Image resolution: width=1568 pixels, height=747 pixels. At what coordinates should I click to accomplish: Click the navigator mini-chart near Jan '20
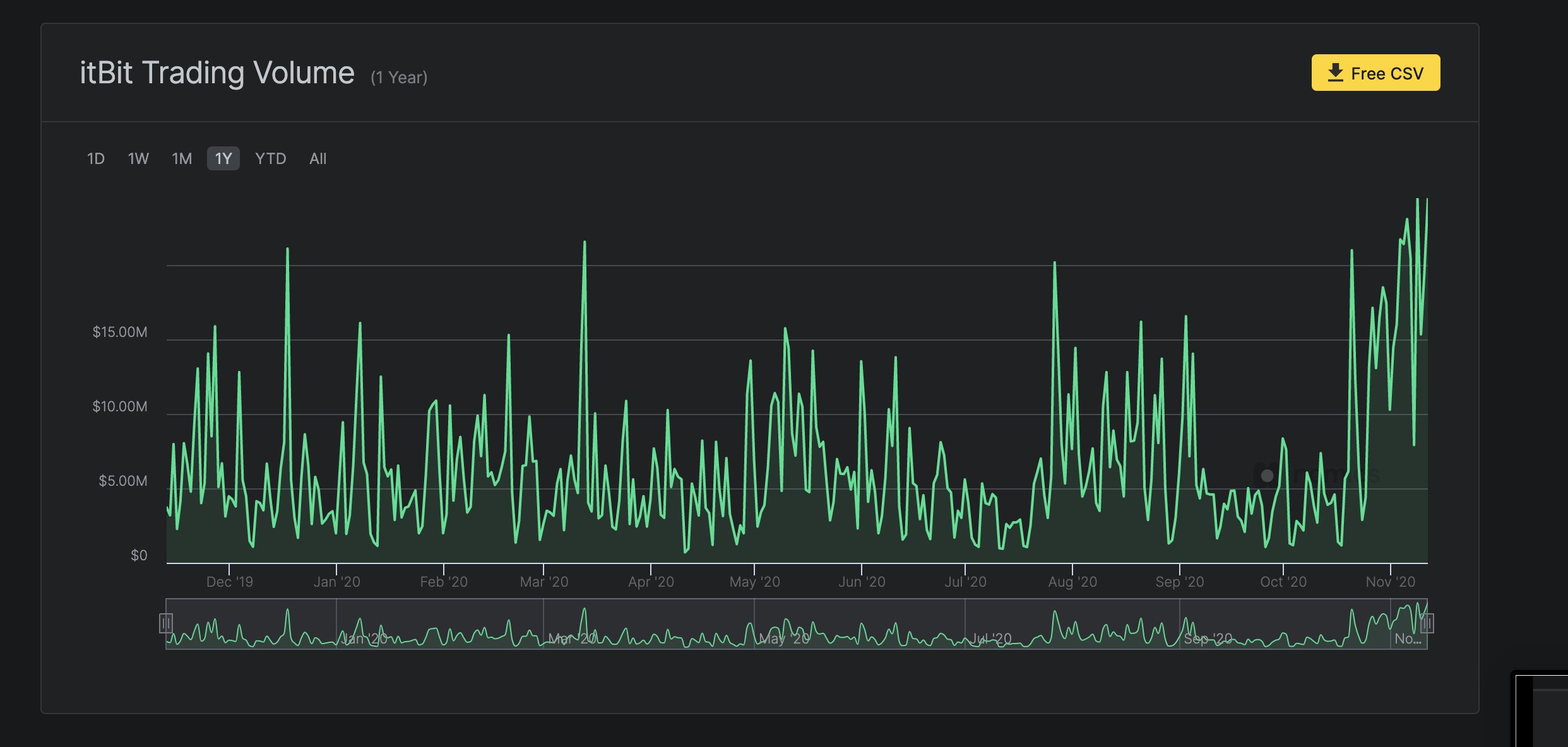pyautogui.click(x=364, y=638)
